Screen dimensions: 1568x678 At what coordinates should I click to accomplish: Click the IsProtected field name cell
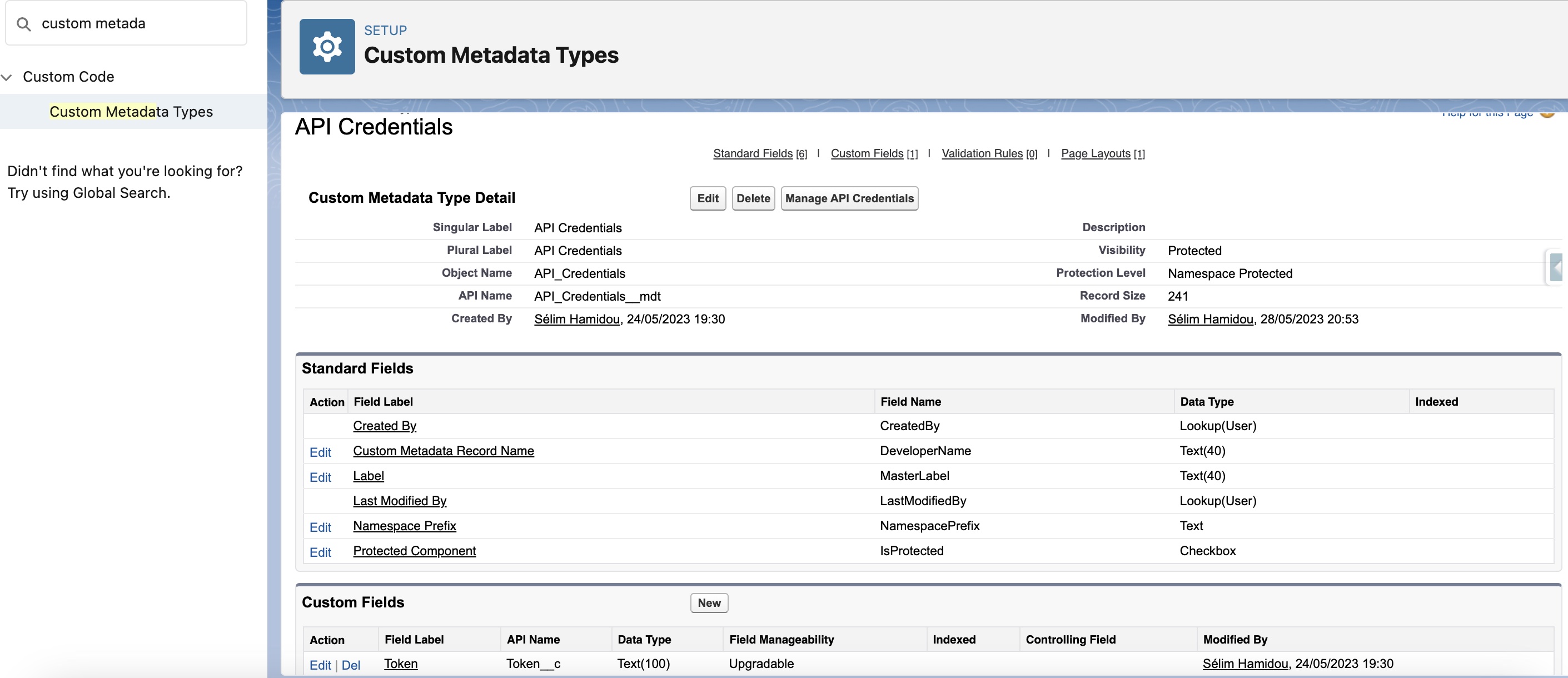coord(911,551)
